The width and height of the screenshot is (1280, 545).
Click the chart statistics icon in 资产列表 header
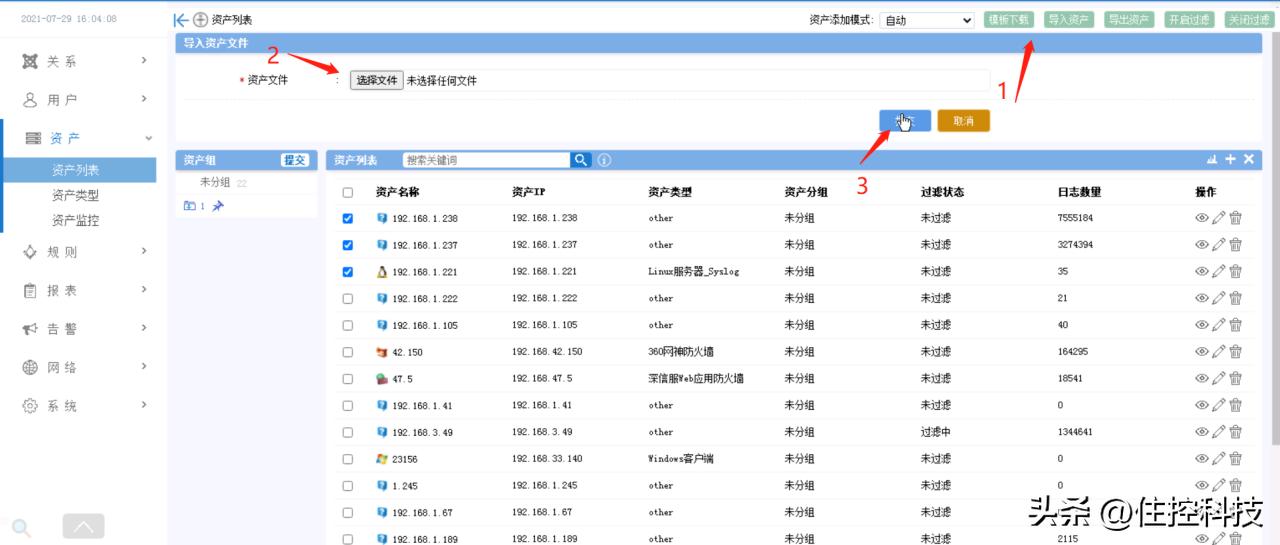(1213, 160)
